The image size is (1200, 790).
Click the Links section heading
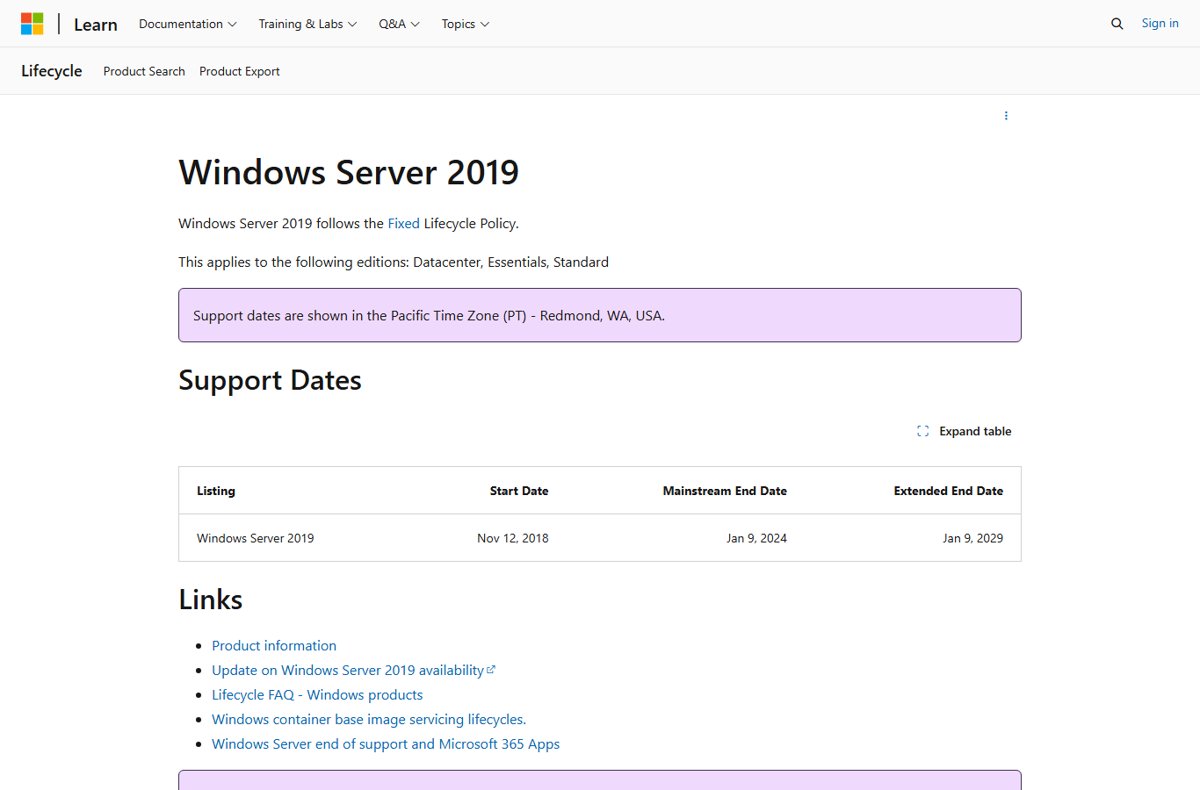[x=211, y=599]
